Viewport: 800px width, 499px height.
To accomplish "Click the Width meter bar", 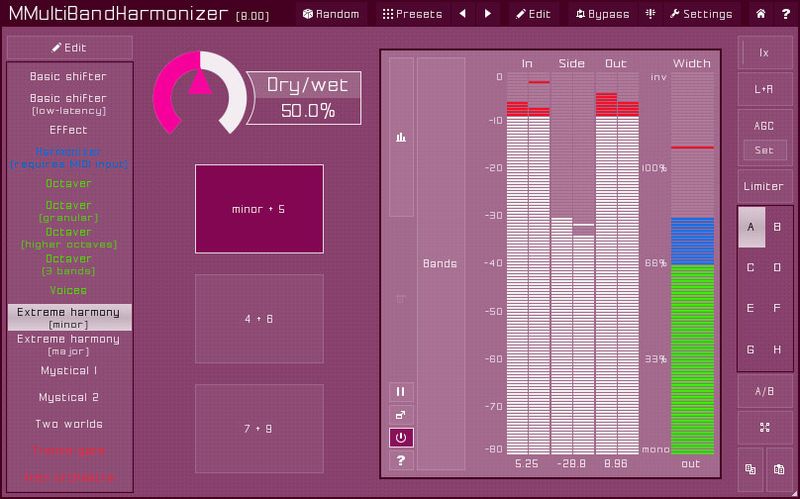I will click(692, 263).
